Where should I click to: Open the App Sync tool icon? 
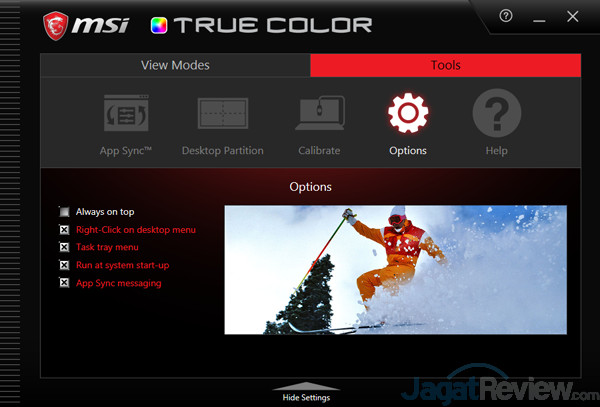pyautogui.click(x=126, y=113)
